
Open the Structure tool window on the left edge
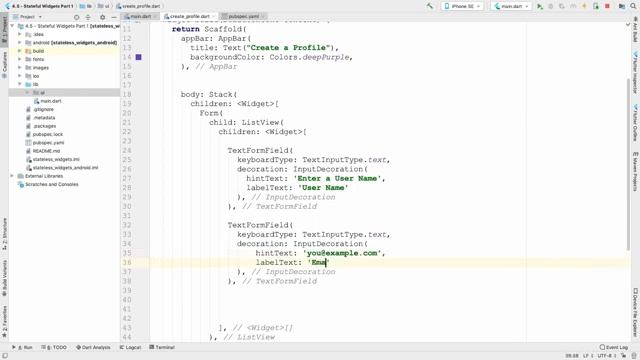4,233
